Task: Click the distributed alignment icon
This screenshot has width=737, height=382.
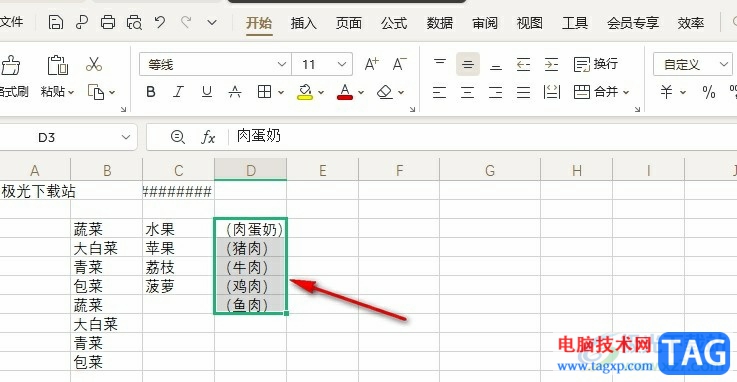Action: [x=552, y=92]
